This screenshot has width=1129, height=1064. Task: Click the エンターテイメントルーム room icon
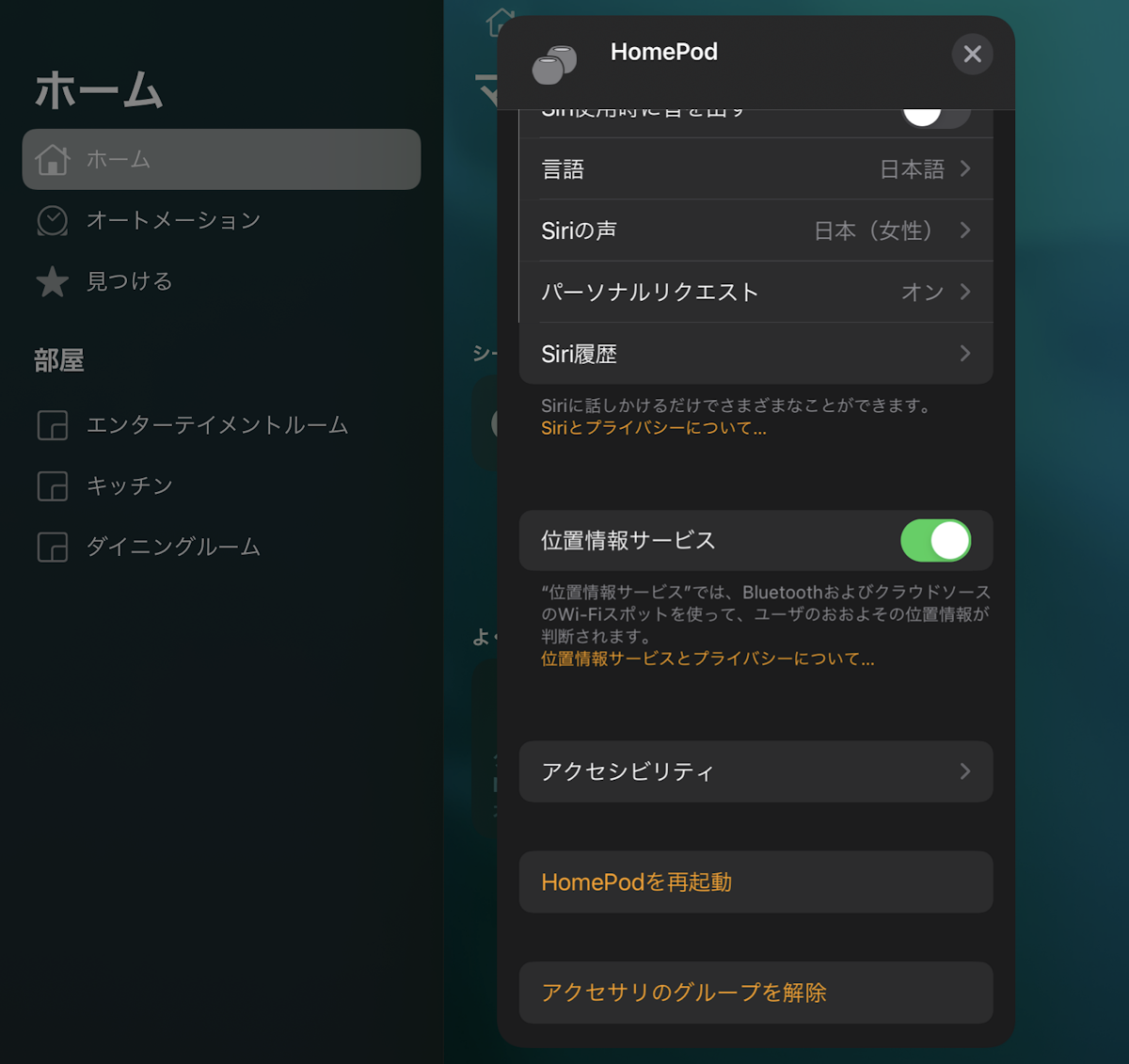[x=53, y=425]
